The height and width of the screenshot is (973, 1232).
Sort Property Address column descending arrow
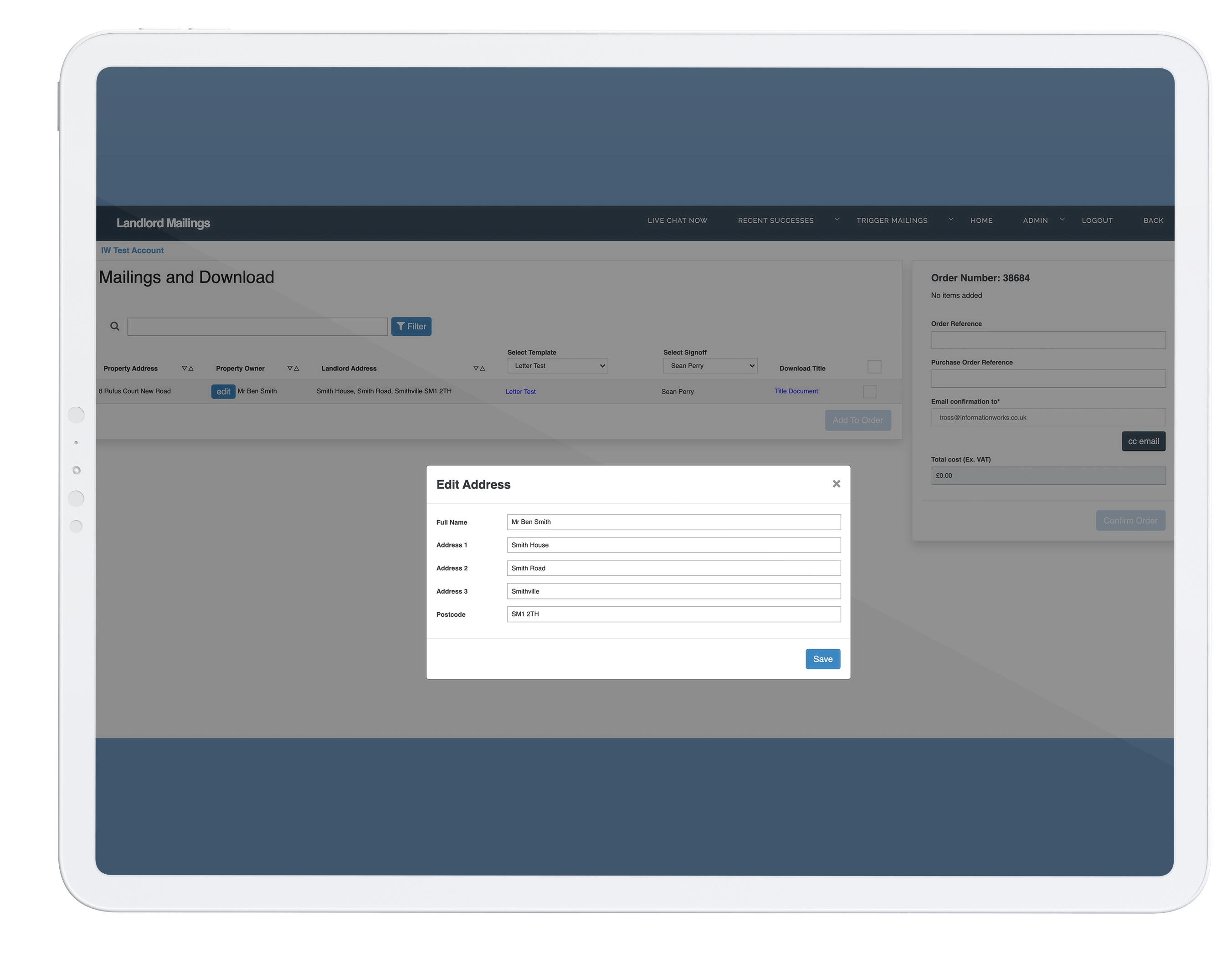[184, 369]
